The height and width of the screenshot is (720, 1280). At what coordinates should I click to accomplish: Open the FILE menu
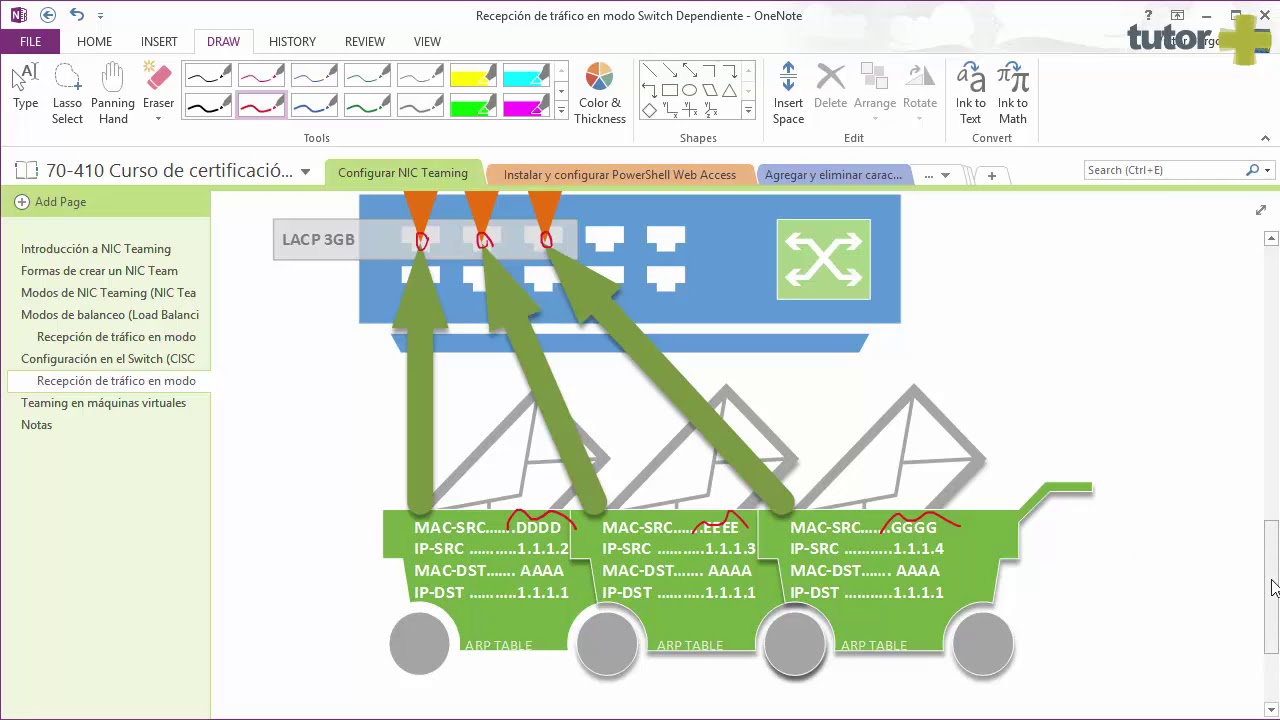pos(30,41)
